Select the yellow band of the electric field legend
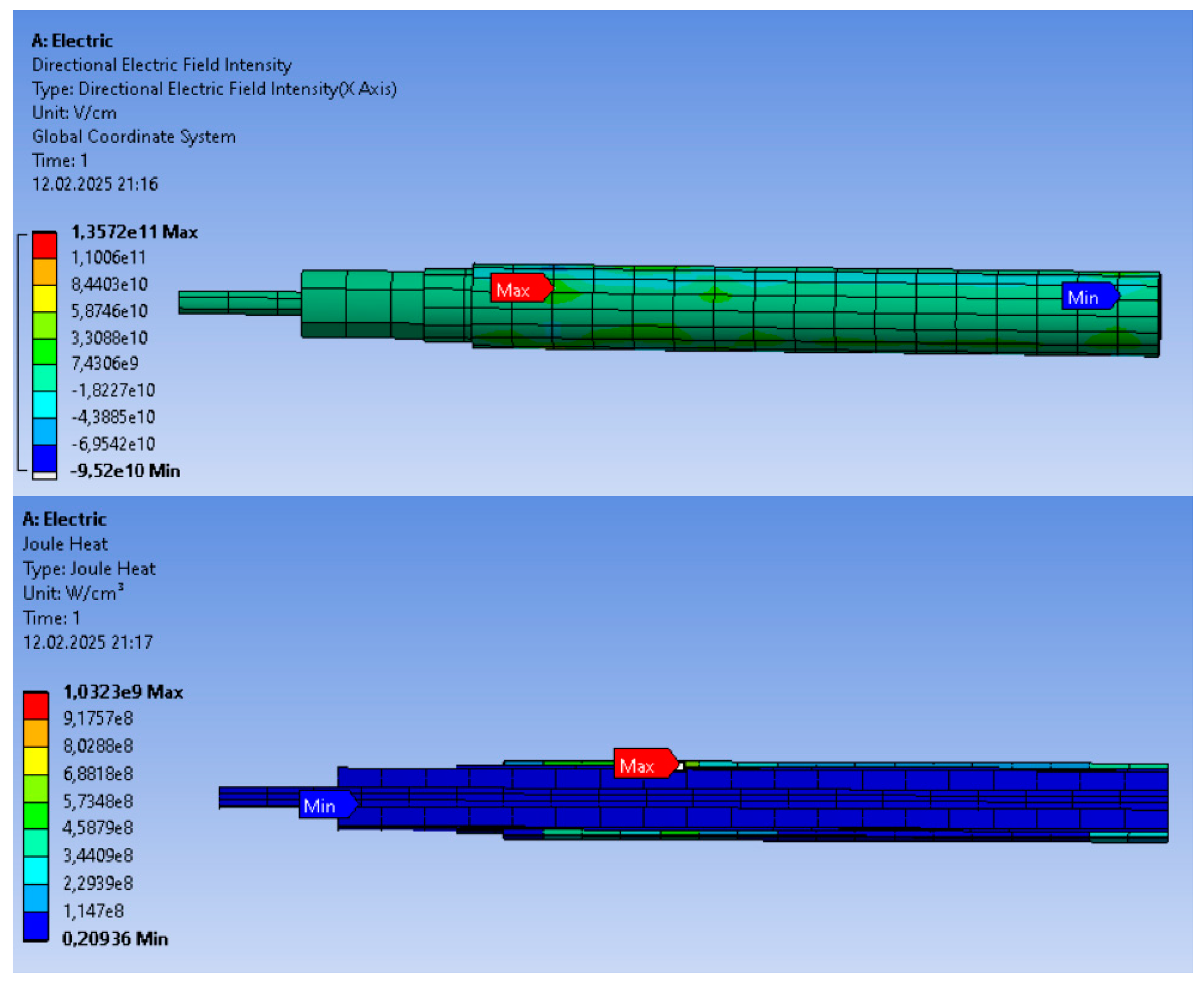The width and height of the screenshot is (1204, 987). pos(44,299)
